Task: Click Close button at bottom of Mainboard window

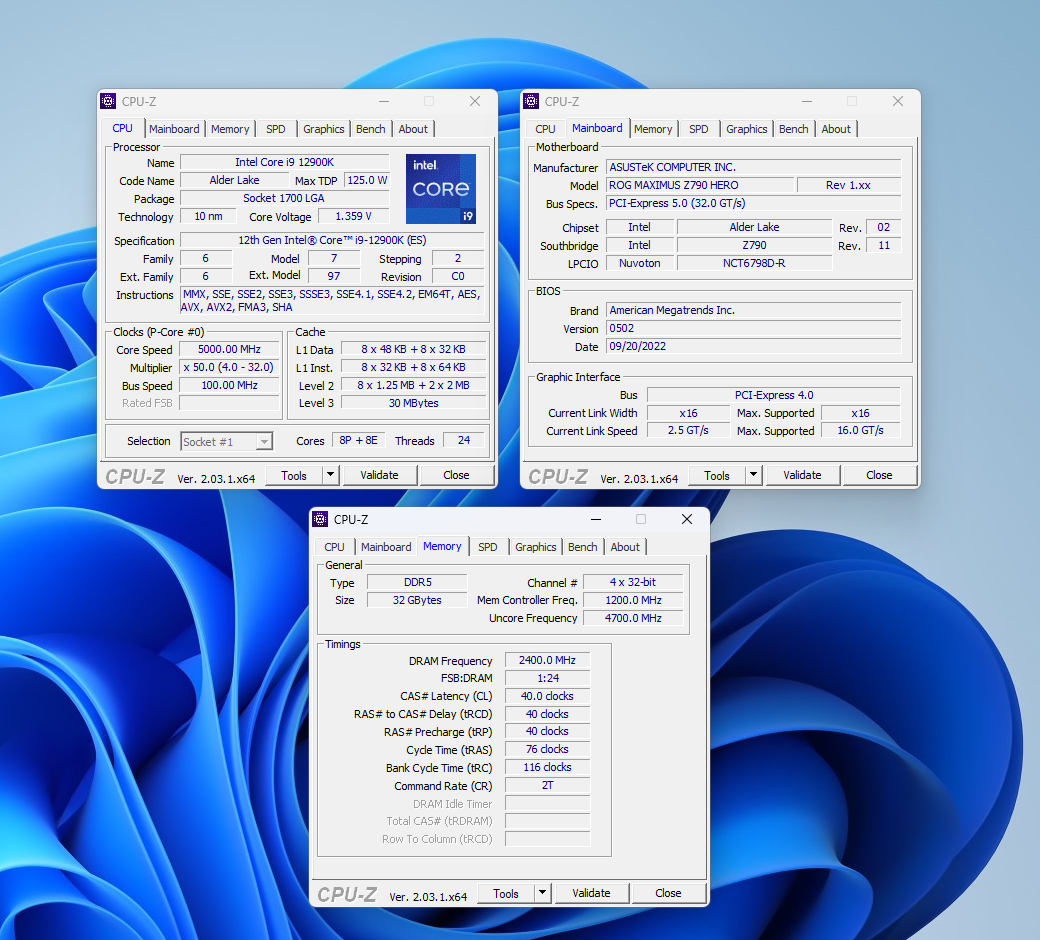Action: tap(879, 476)
